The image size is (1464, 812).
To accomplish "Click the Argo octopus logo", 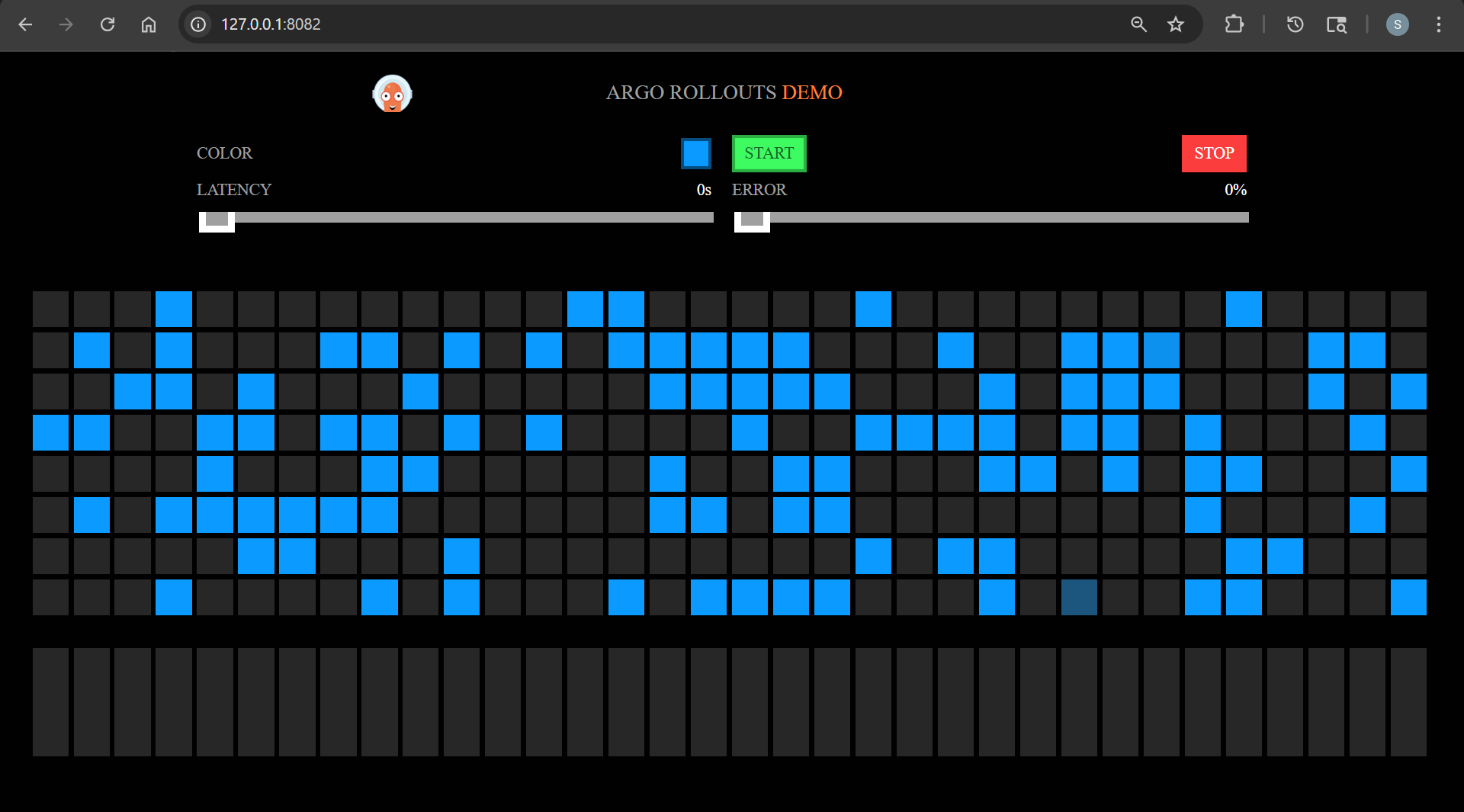I will (392, 94).
